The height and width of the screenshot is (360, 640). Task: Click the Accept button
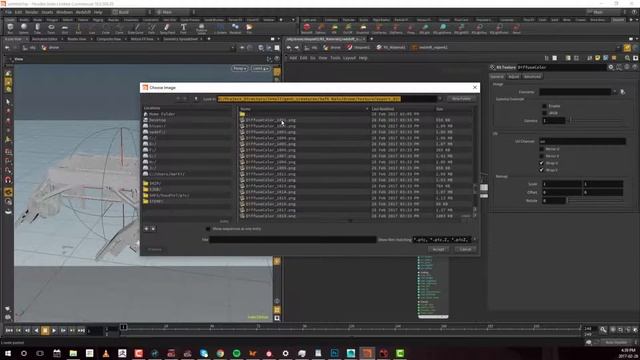[438, 249]
